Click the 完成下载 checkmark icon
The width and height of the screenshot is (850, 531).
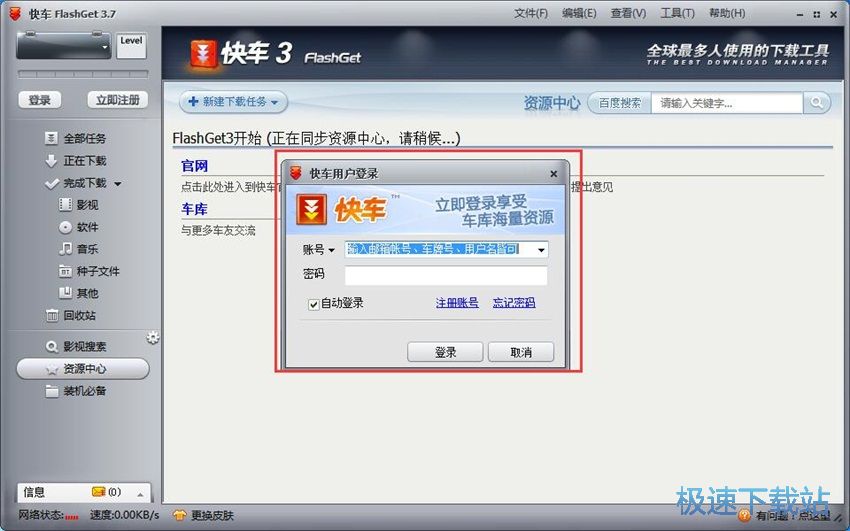[51, 183]
